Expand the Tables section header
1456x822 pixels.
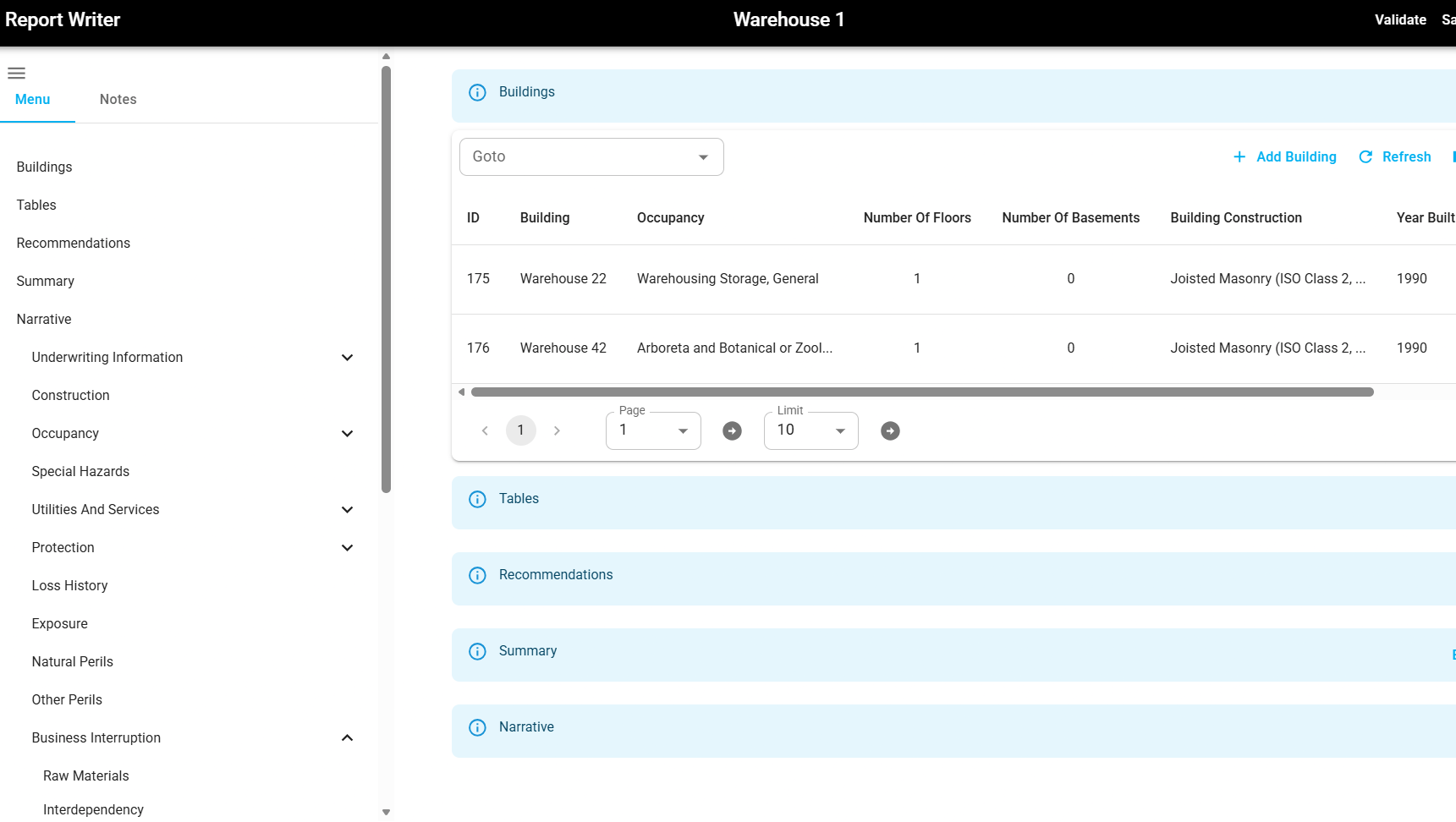click(x=953, y=502)
